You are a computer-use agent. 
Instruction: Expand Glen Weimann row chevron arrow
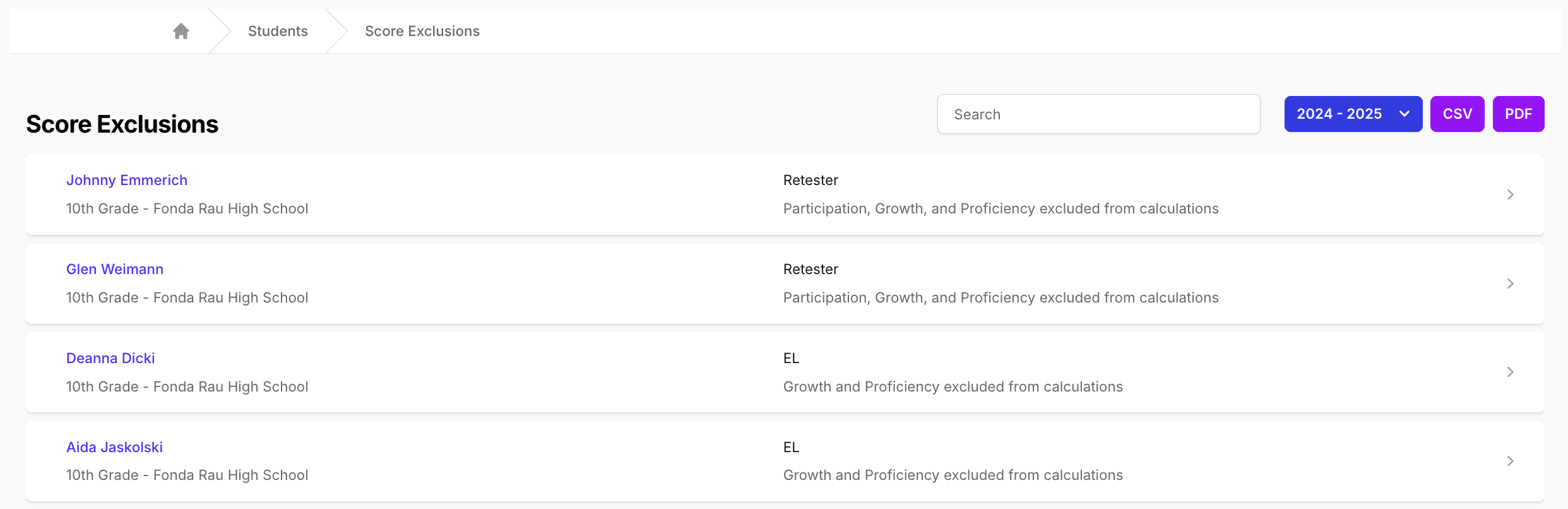tap(1510, 284)
